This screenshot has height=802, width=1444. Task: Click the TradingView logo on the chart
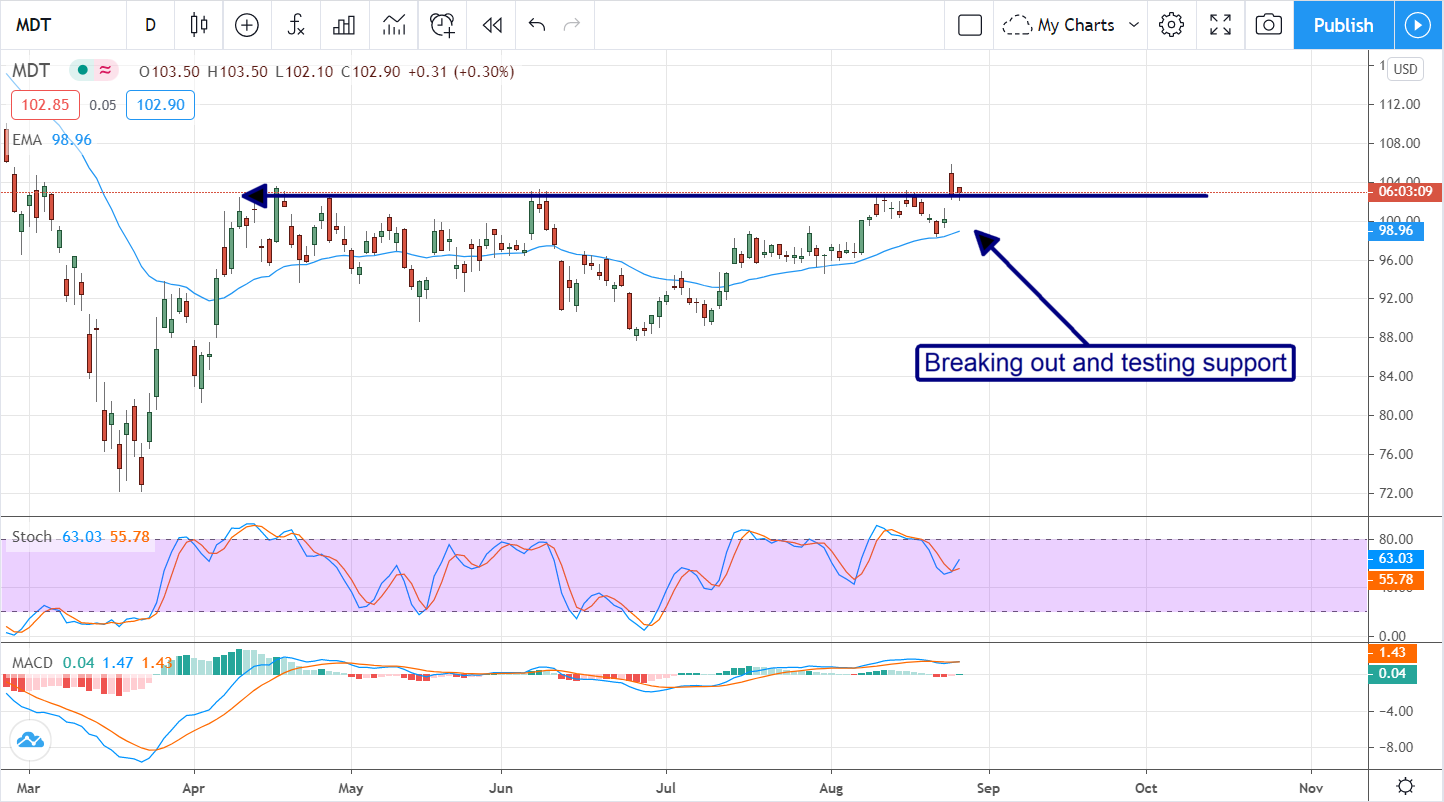29,741
